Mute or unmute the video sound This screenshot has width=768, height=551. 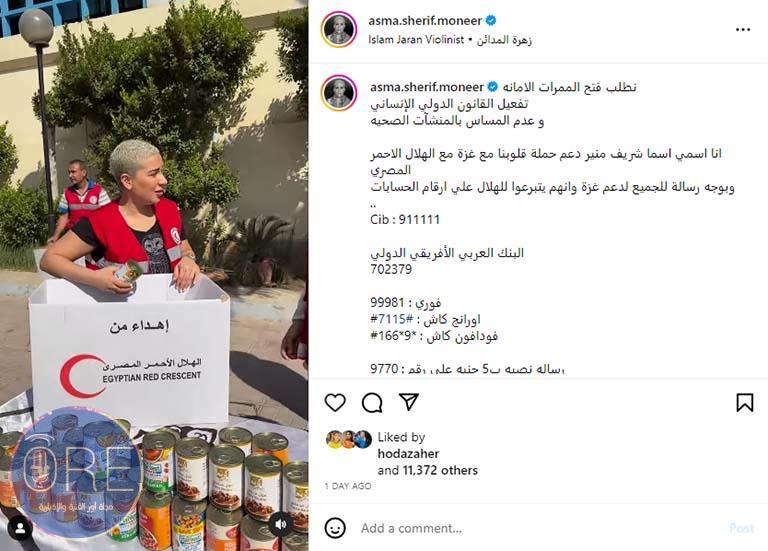(281, 524)
